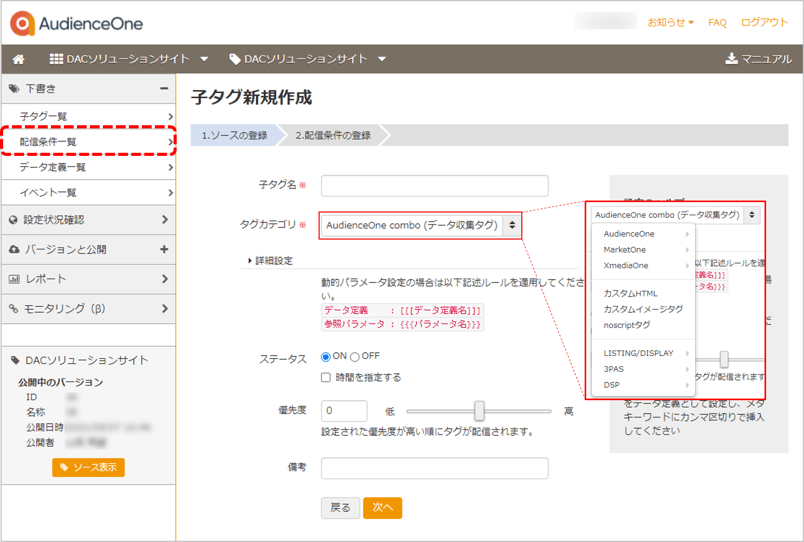This screenshot has height=542, width=804.
Task: Click the 備考 input field
Action: pos(435,468)
